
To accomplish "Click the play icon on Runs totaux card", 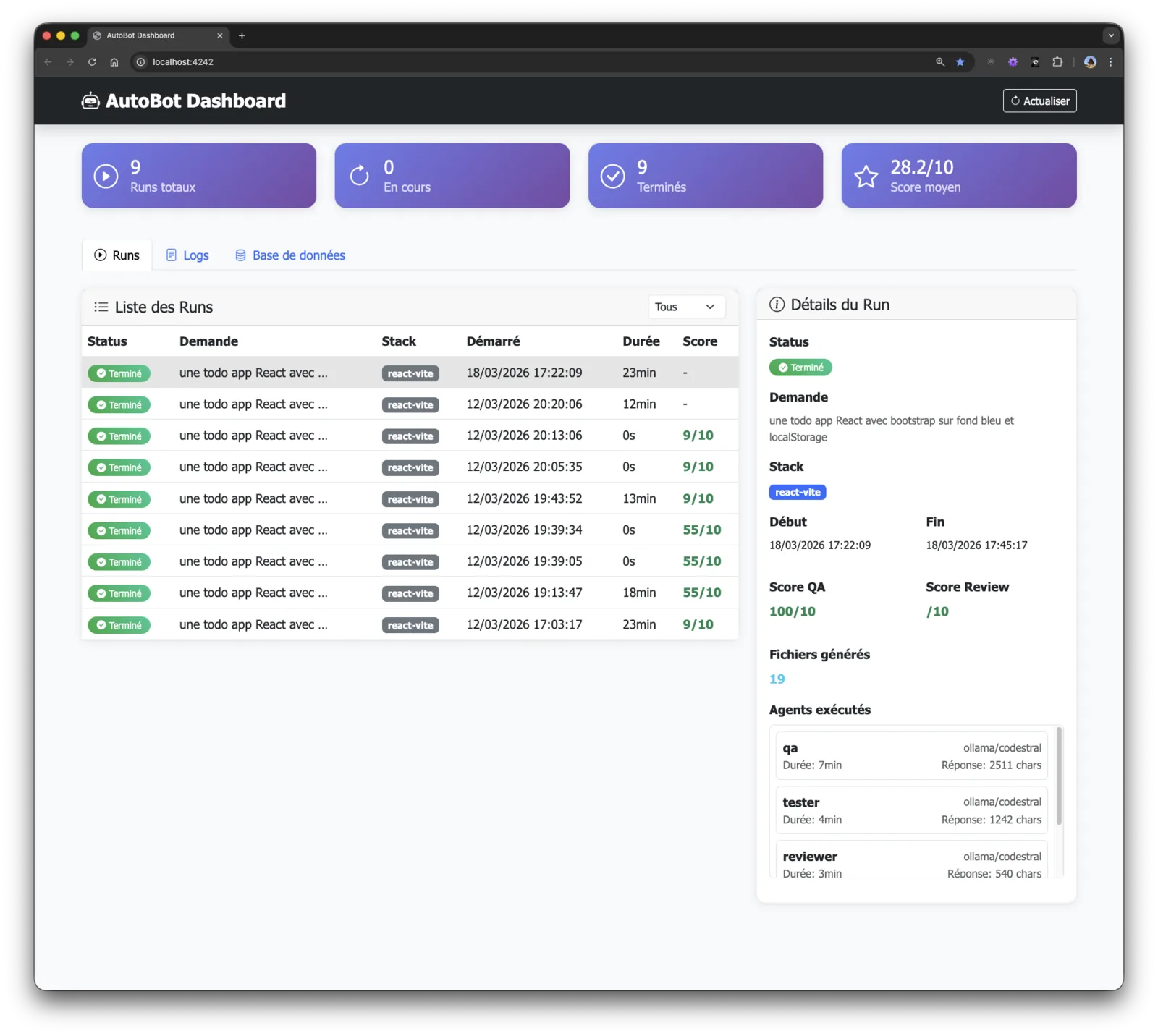I will pyautogui.click(x=106, y=176).
